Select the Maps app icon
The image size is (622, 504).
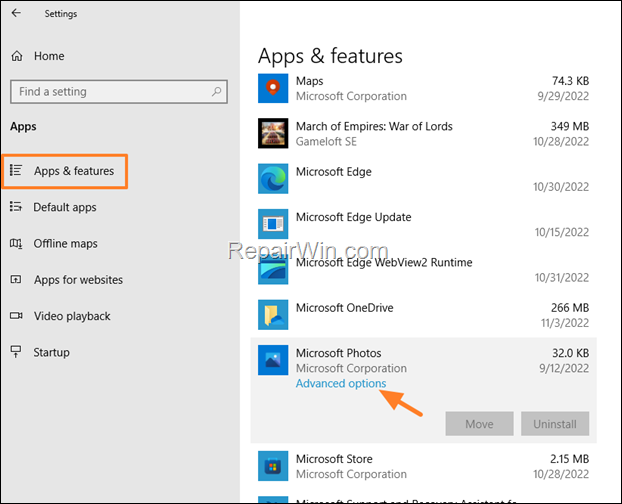273,88
